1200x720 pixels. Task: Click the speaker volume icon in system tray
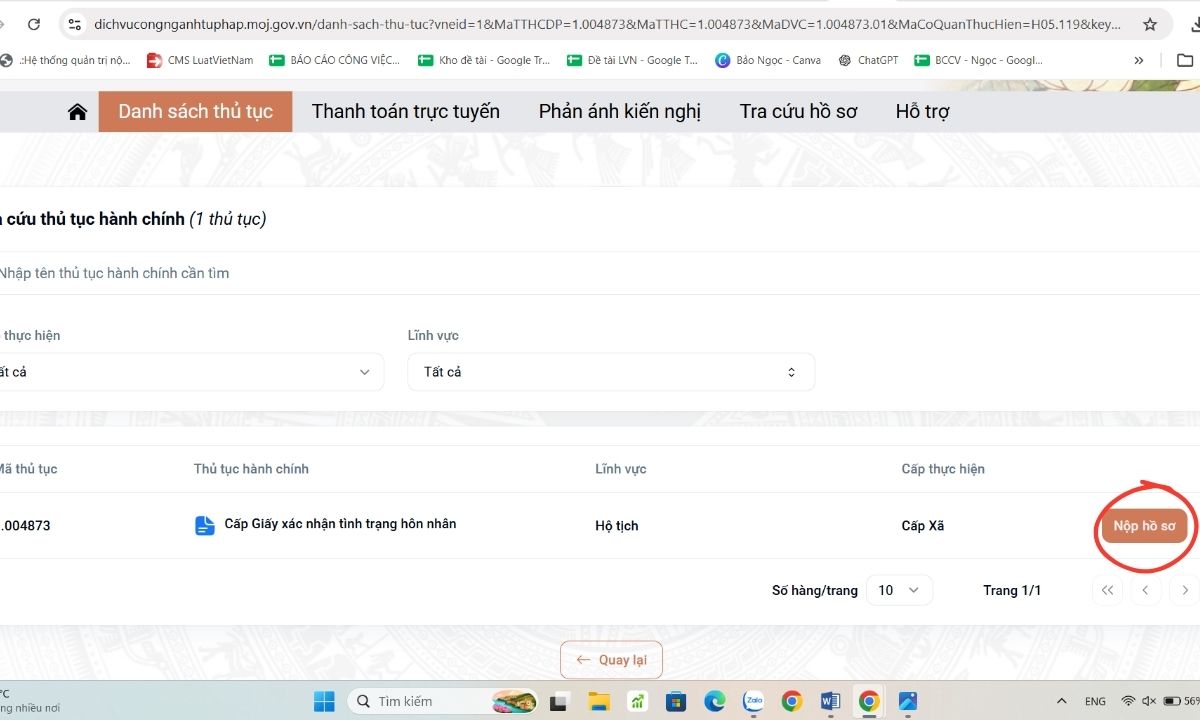click(1149, 701)
